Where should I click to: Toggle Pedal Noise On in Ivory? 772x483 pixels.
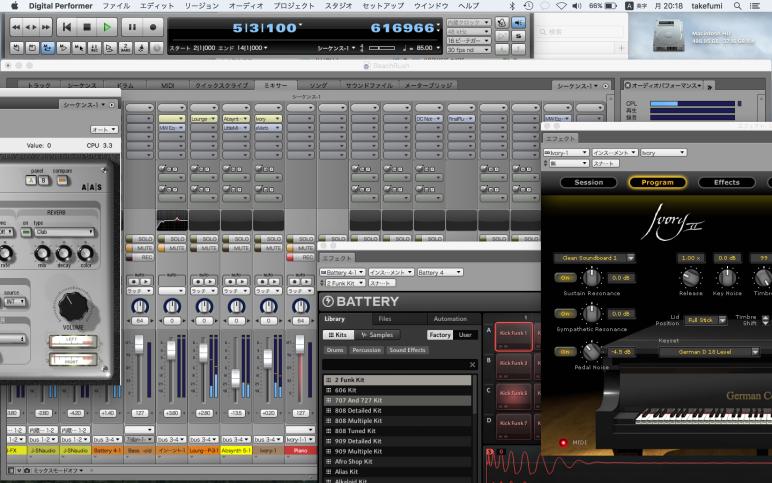click(x=565, y=352)
